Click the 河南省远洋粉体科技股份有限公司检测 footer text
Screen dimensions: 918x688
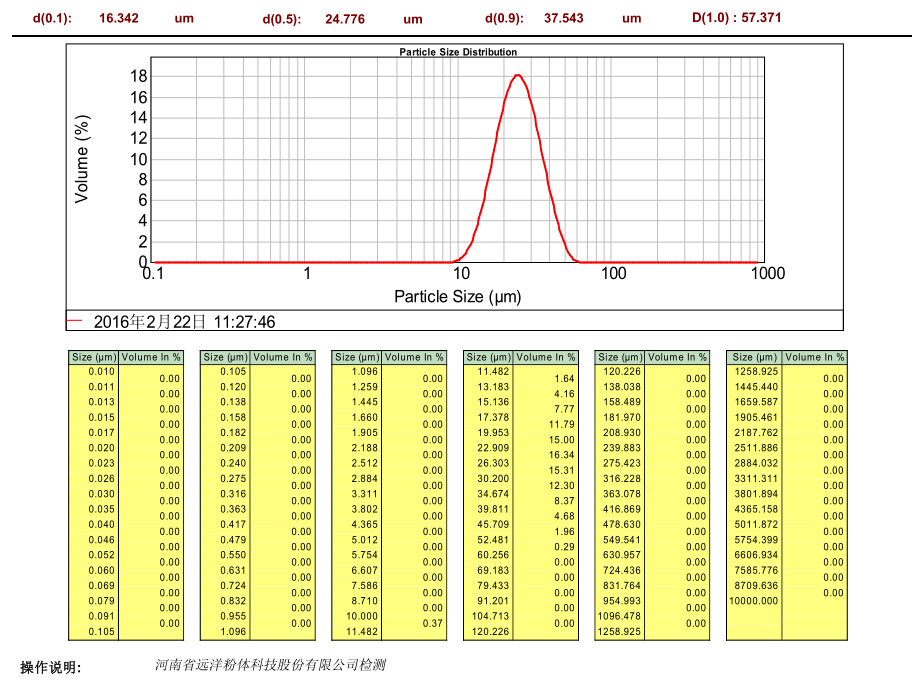pyautogui.click(x=270, y=665)
